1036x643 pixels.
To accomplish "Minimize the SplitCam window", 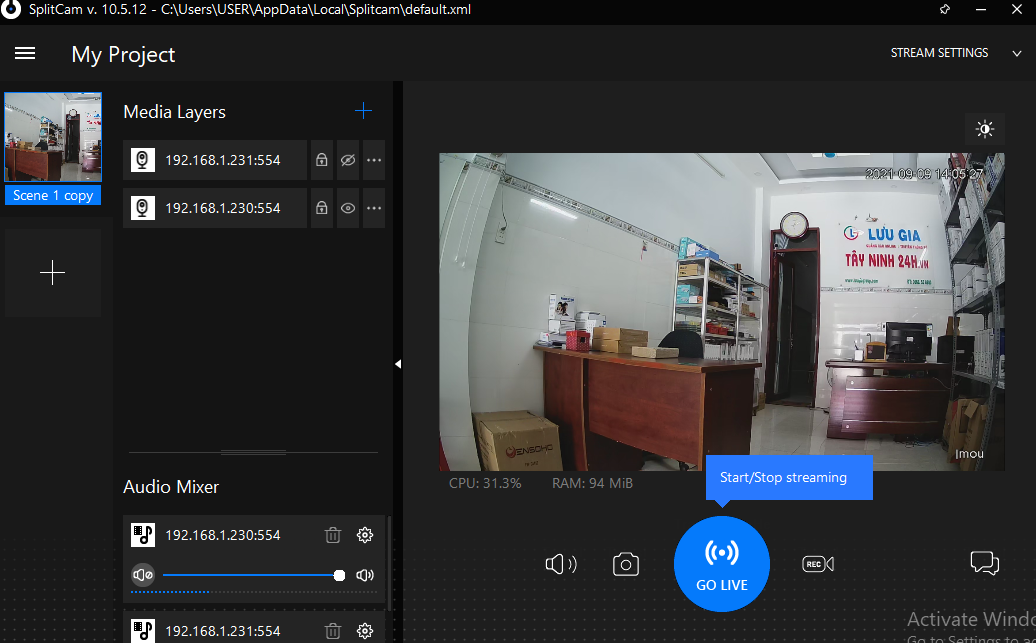I will pos(980,9).
